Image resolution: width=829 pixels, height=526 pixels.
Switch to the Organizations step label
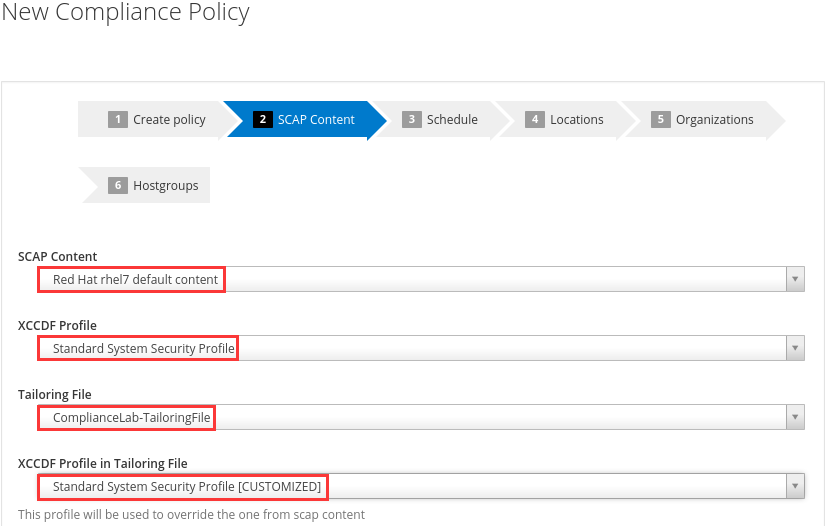point(714,120)
